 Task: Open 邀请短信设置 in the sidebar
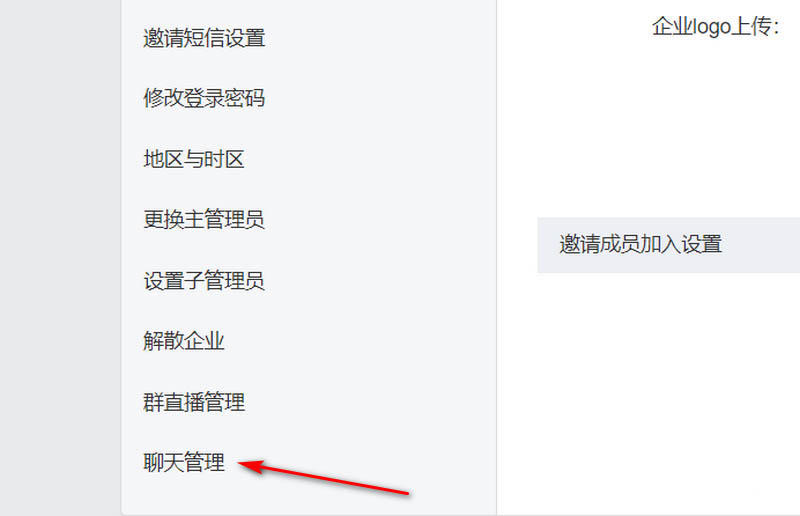point(204,38)
